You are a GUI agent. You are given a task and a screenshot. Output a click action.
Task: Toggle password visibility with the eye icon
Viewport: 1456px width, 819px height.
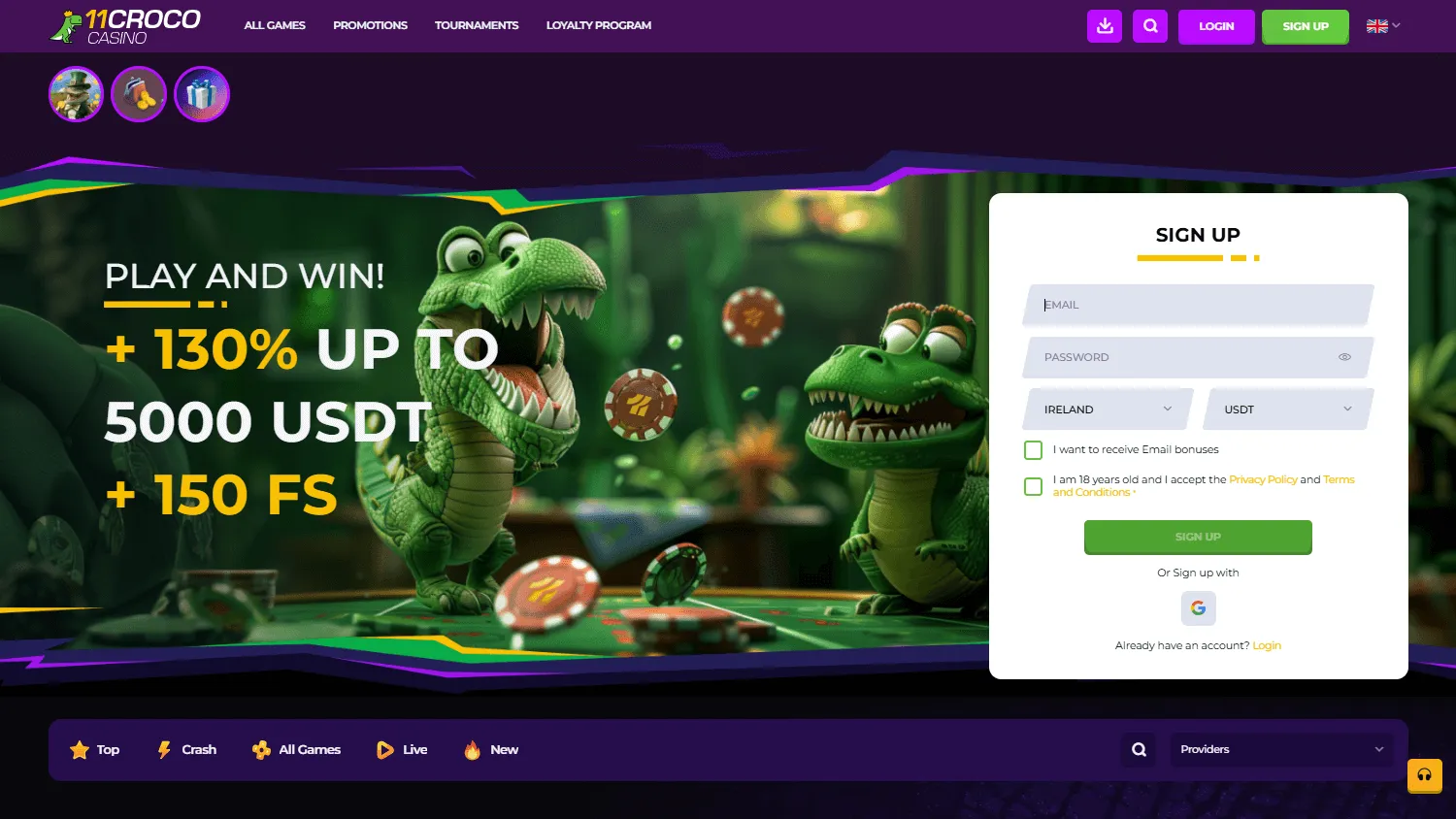pos(1344,357)
